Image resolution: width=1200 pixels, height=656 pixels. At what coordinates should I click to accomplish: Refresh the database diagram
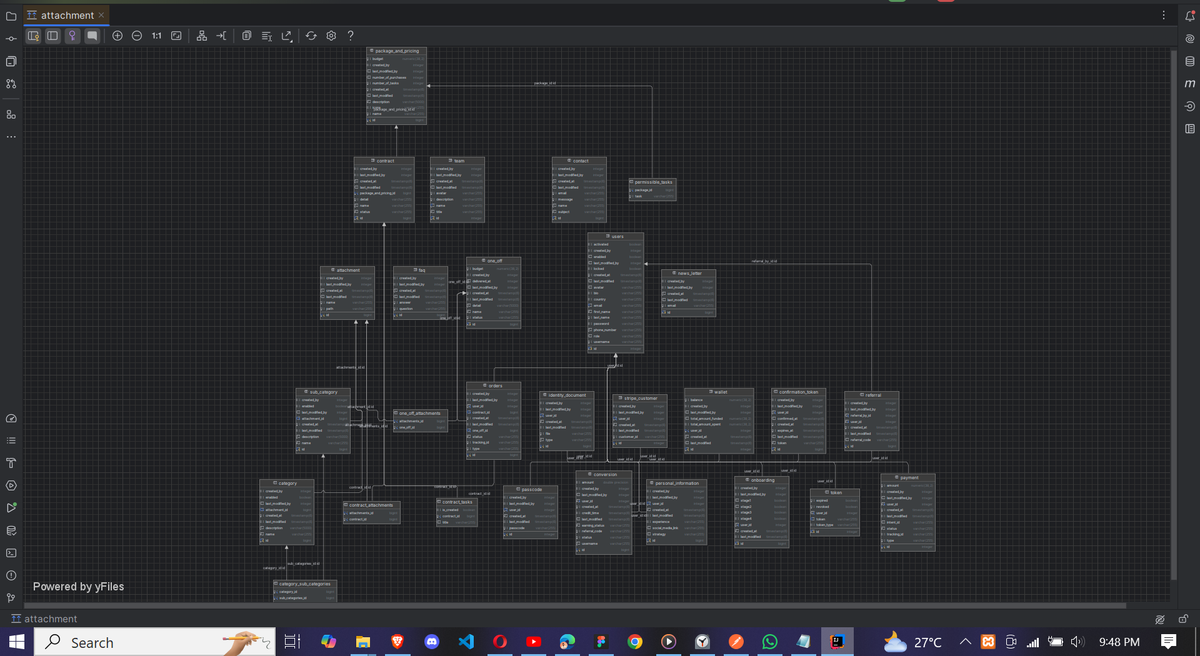(x=311, y=35)
